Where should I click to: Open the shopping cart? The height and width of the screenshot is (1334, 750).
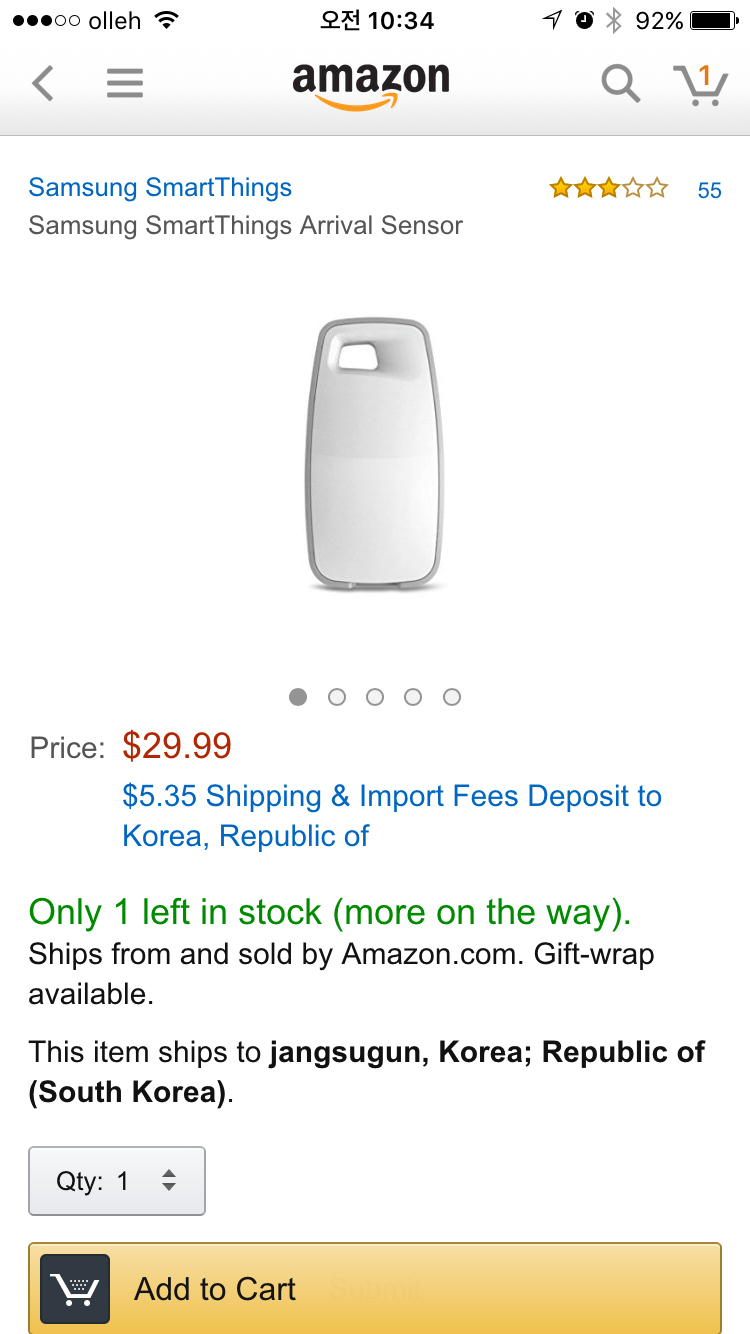(700, 84)
